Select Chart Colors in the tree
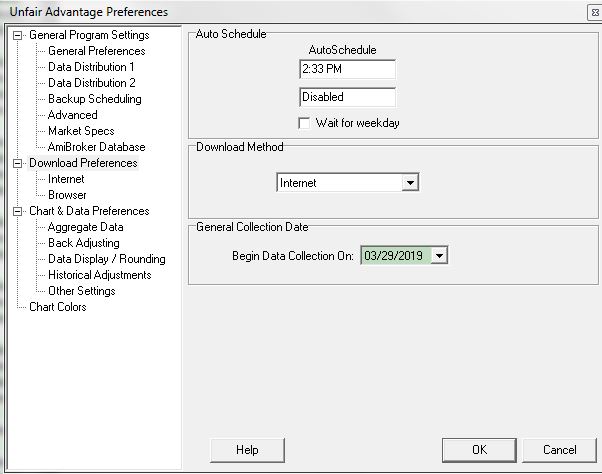This screenshot has height=474, width=602. (58, 307)
